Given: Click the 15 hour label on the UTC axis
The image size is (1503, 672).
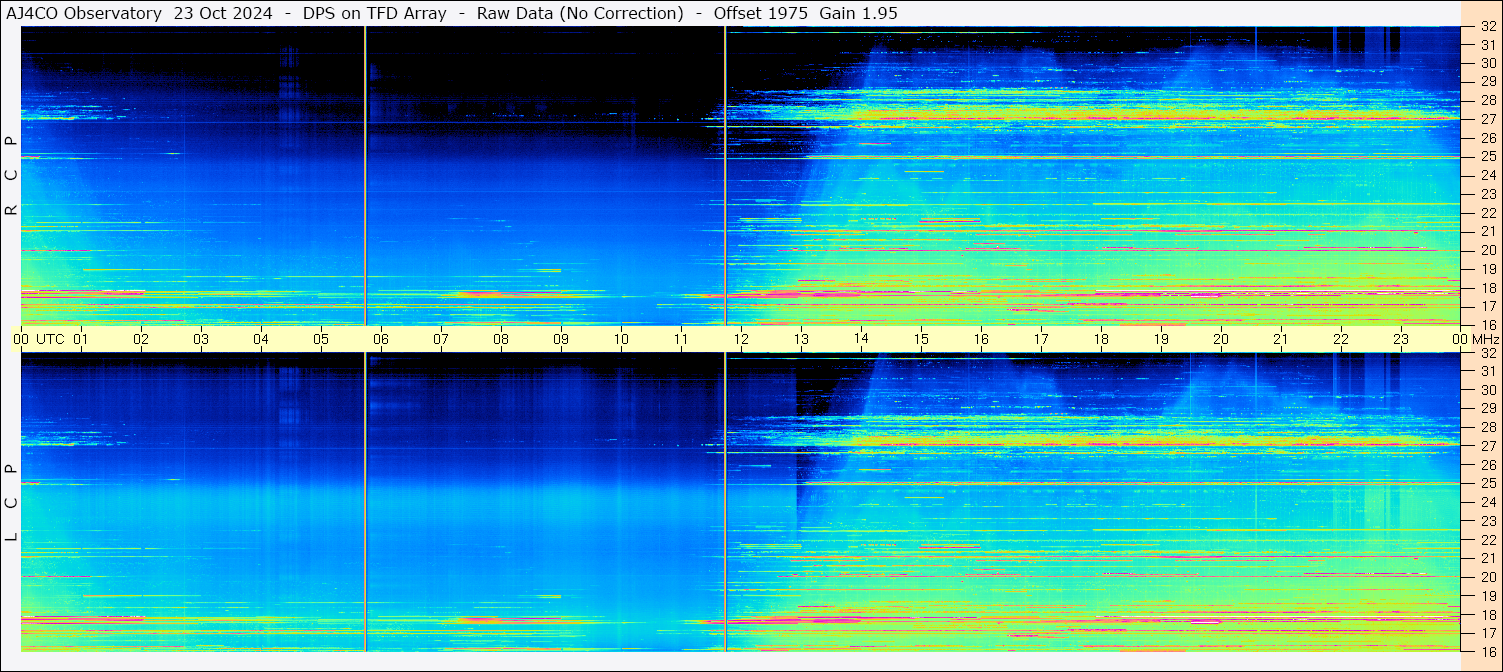Looking at the screenshot, I should (x=920, y=339).
